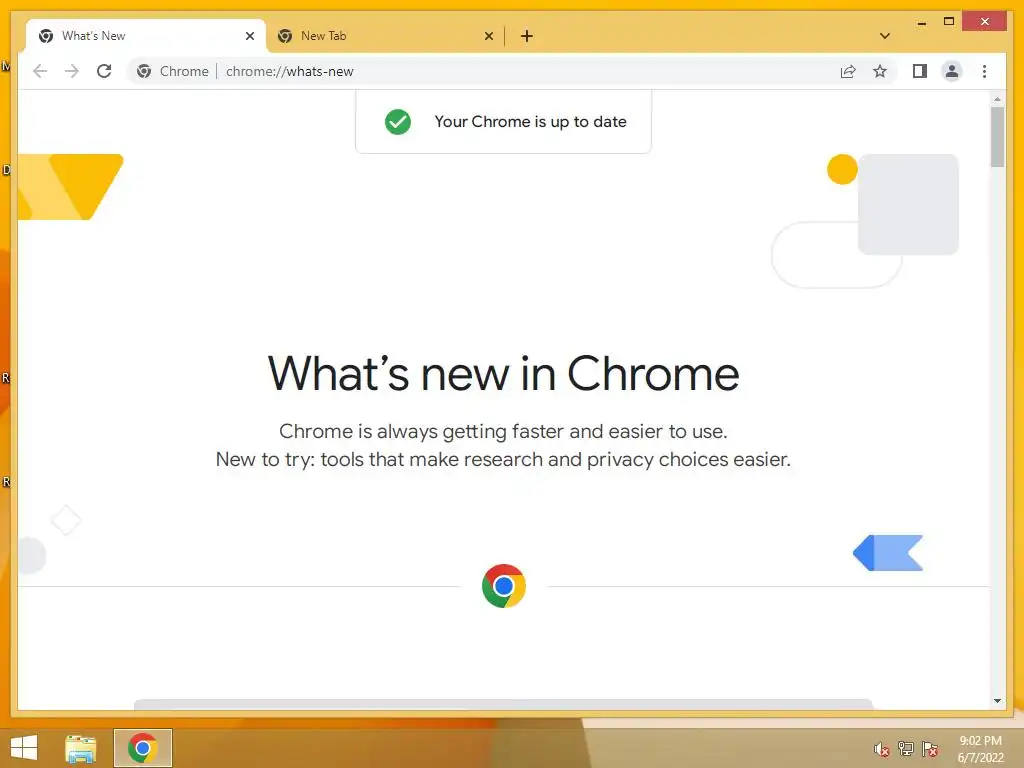Go back using the back arrow
1024x768 pixels.
tap(40, 71)
